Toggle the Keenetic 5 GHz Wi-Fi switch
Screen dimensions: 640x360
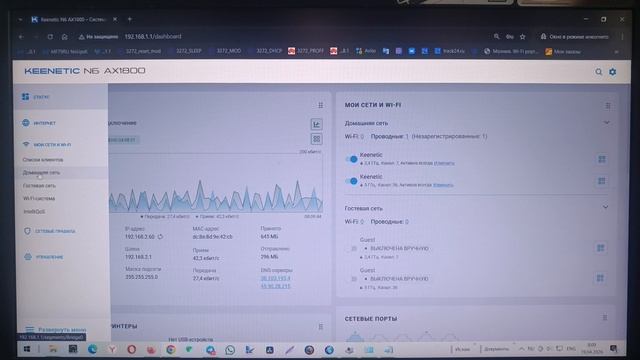point(351,181)
